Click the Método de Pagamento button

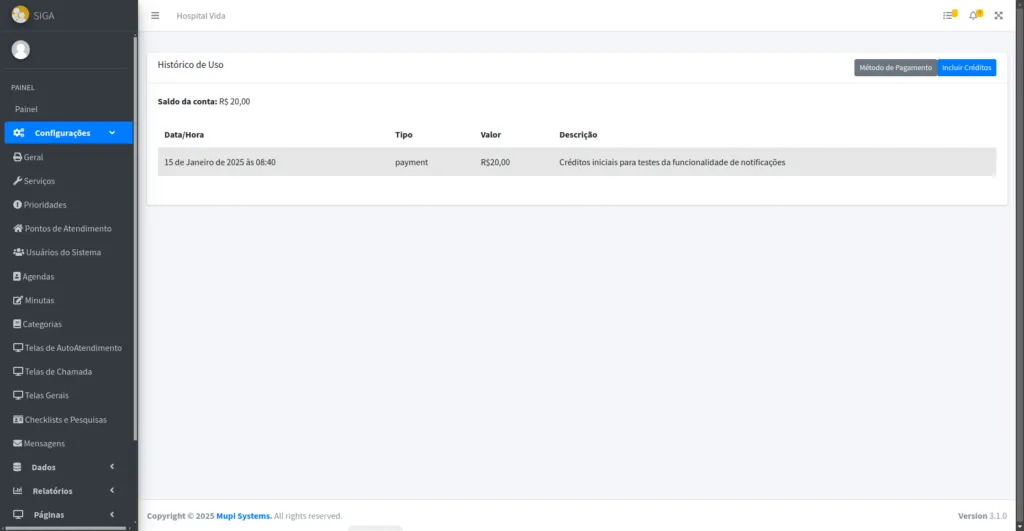895,68
